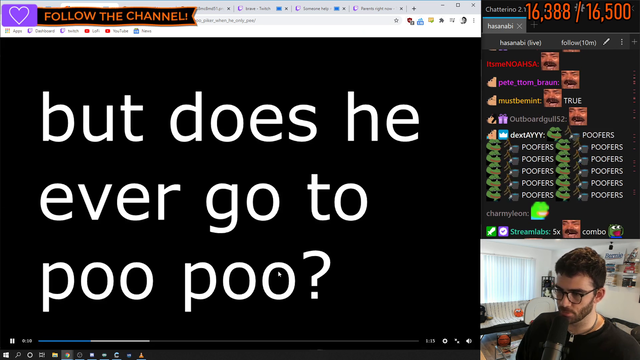Pause the video with the pause button
The image size is (640, 360).
click(x=12, y=341)
